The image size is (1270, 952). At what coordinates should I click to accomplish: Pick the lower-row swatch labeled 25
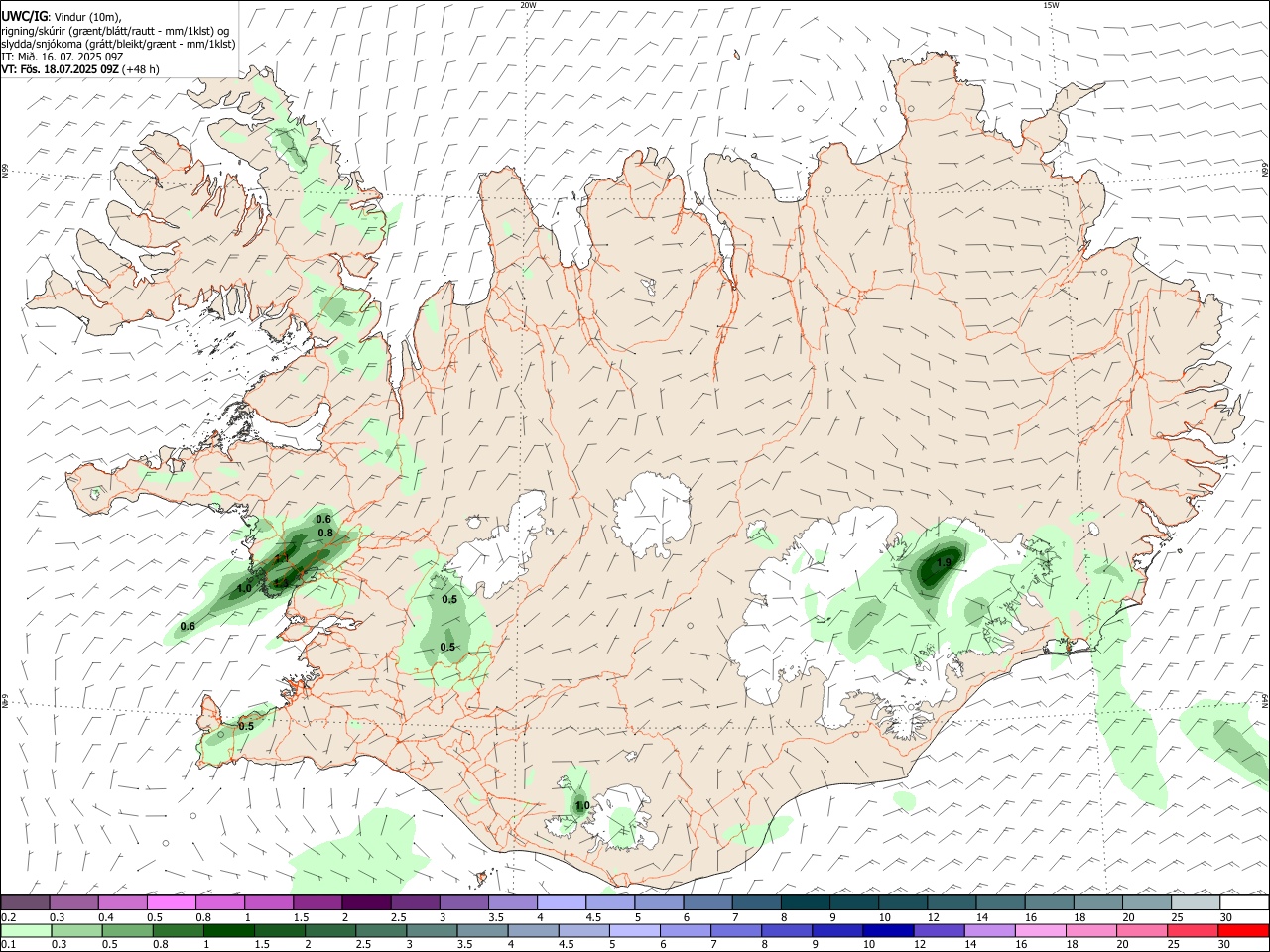coord(1193,930)
